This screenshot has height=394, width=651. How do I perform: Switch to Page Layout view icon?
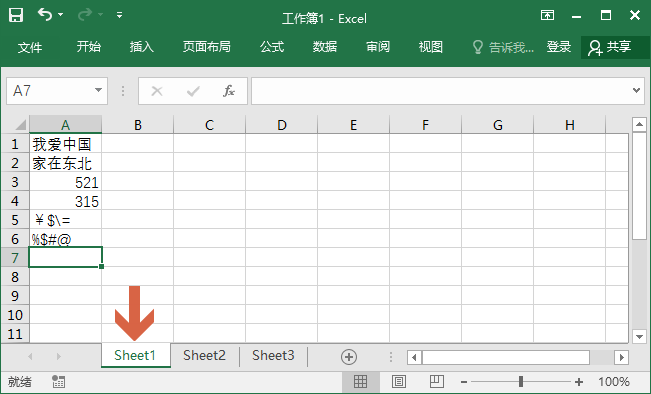point(399,382)
